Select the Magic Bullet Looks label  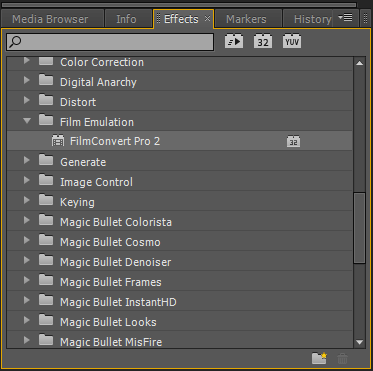tap(108, 322)
